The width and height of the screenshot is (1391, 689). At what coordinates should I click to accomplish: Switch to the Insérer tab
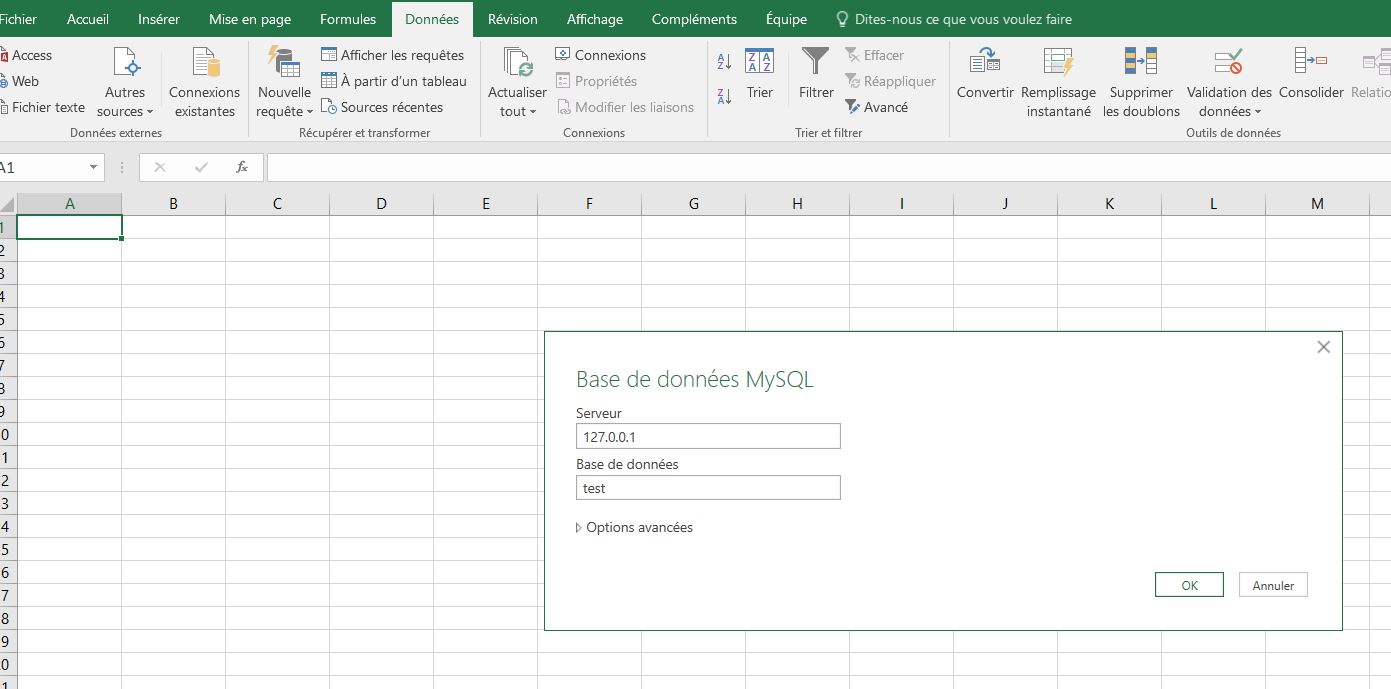pos(159,19)
